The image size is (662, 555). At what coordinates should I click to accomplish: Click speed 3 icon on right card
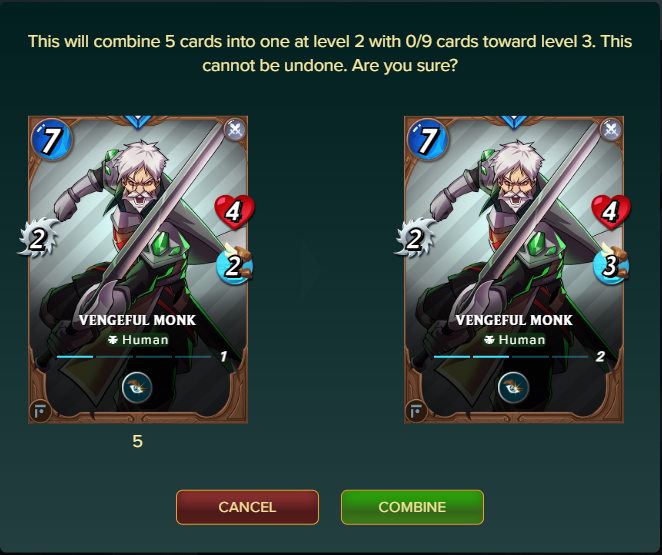pos(610,265)
